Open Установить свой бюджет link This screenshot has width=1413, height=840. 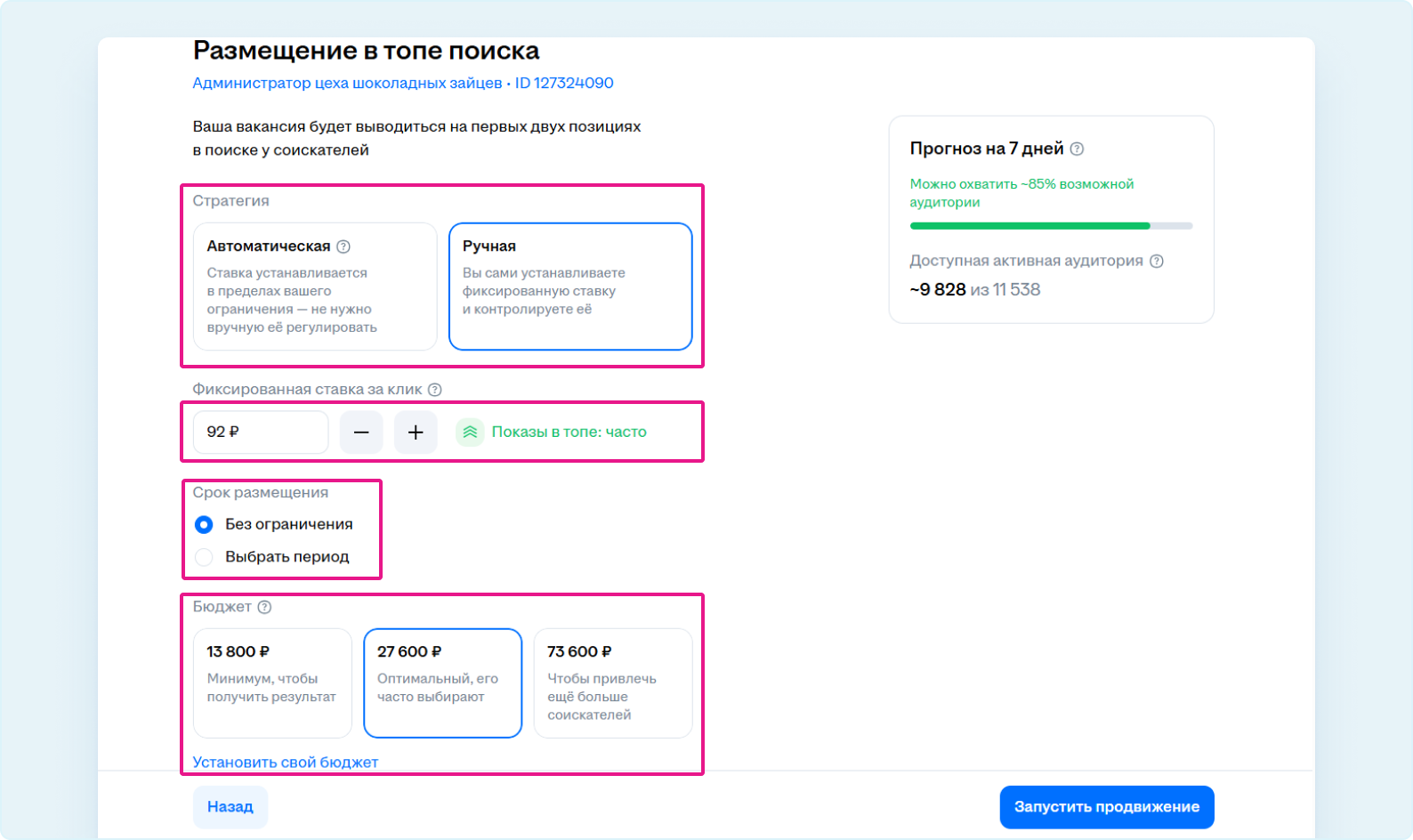(x=286, y=763)
